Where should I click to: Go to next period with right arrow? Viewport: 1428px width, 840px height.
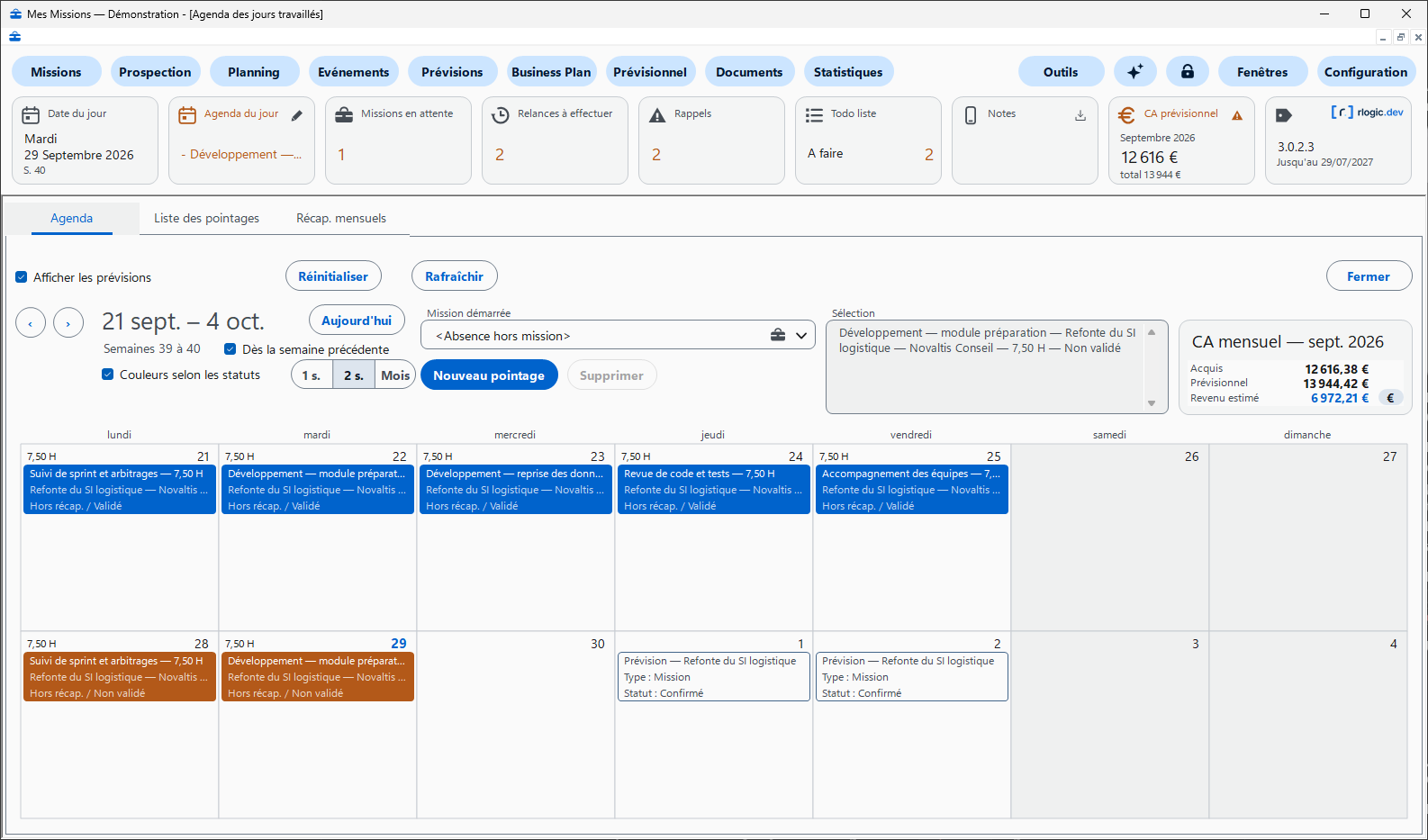click(68, 322)
